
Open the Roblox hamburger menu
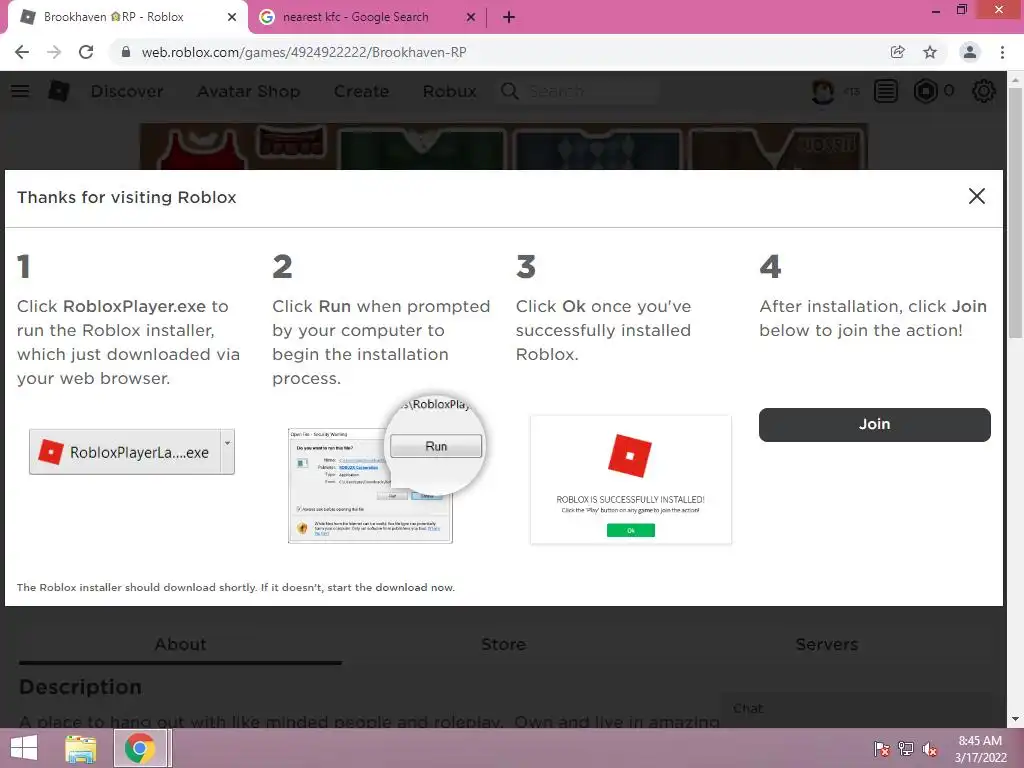pos(20,91)
